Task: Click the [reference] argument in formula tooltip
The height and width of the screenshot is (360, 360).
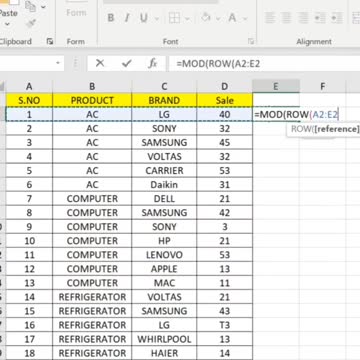Action: point(336,129)
